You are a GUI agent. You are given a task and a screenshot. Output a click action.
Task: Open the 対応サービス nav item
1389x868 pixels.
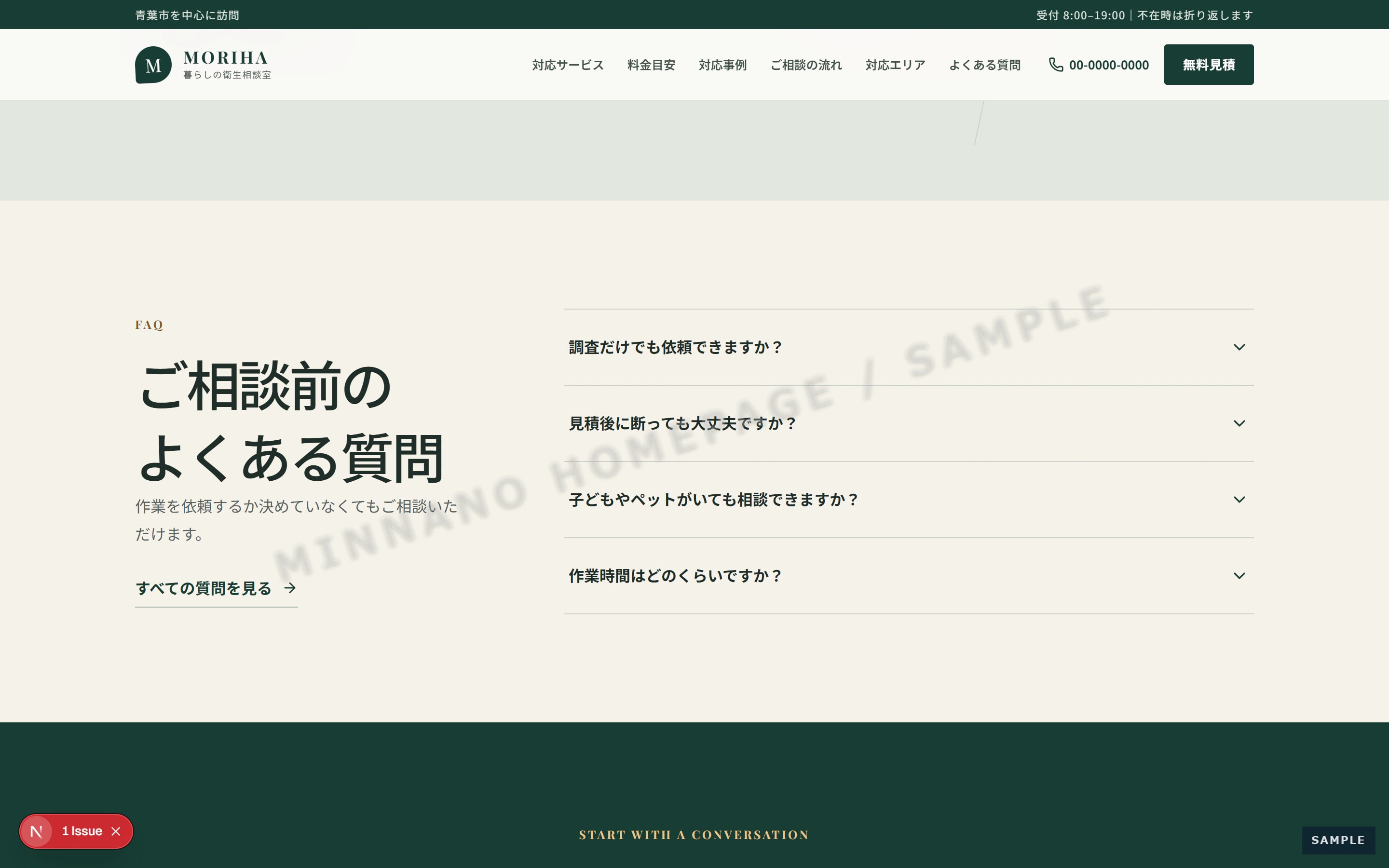(x=568, y=65)
